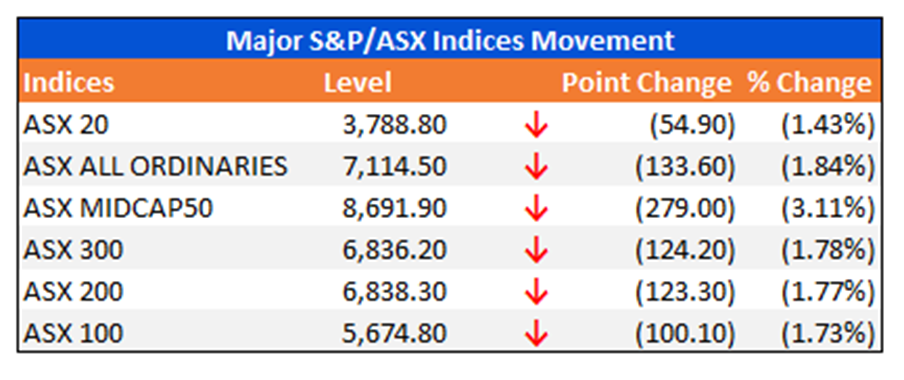Select the Point Change column header
This screenshot has height=380, width=904.
646,83
